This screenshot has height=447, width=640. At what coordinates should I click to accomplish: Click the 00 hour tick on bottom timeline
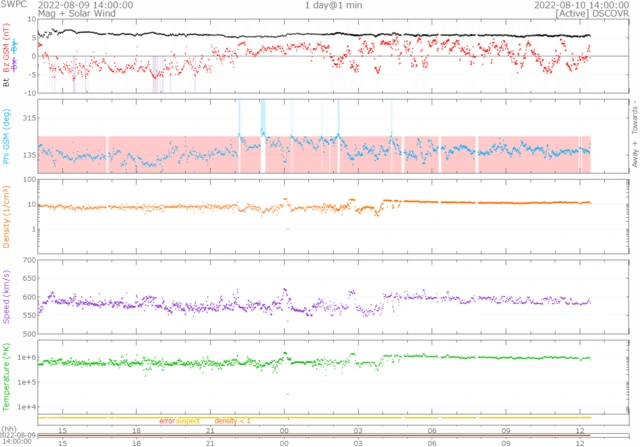pos(286,441)
